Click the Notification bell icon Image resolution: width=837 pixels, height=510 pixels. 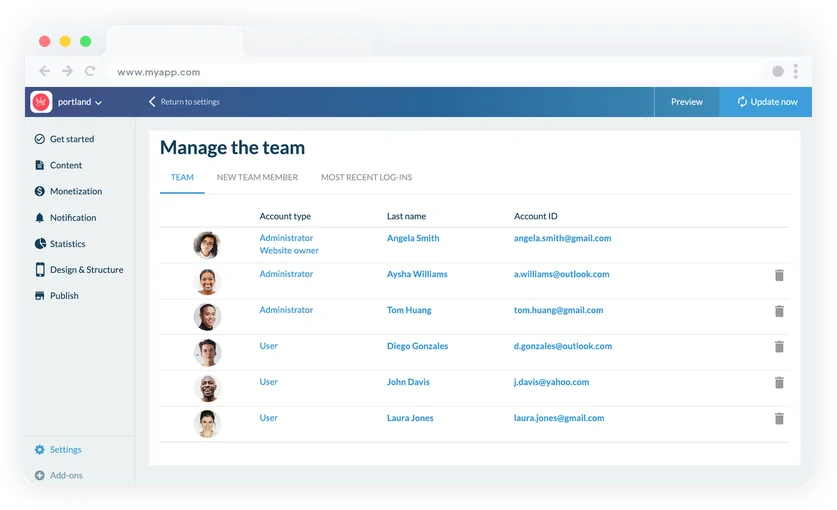[x=40, y=217]
